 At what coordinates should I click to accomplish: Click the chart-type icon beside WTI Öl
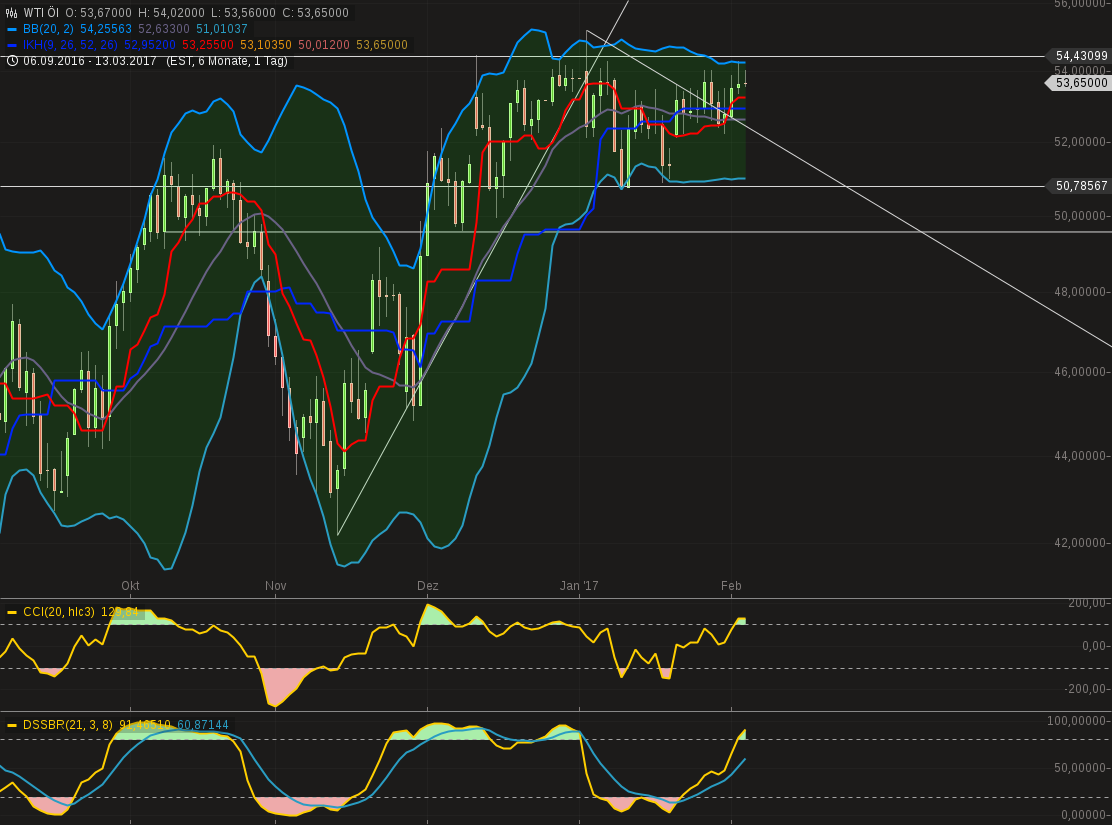click(x=12, y=13)
